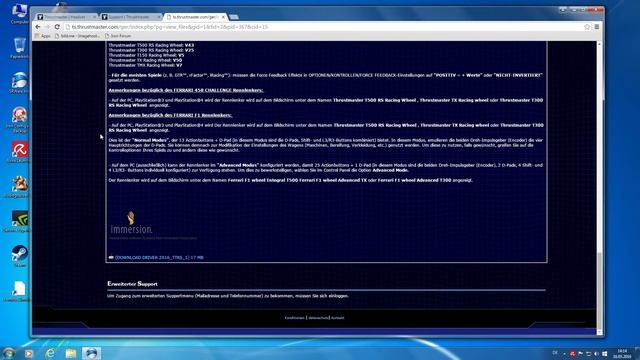The width and height of the screenshot is (640, 360).
Task: Launch Windows Media Player from taskbar
Action: coord(29,353)
